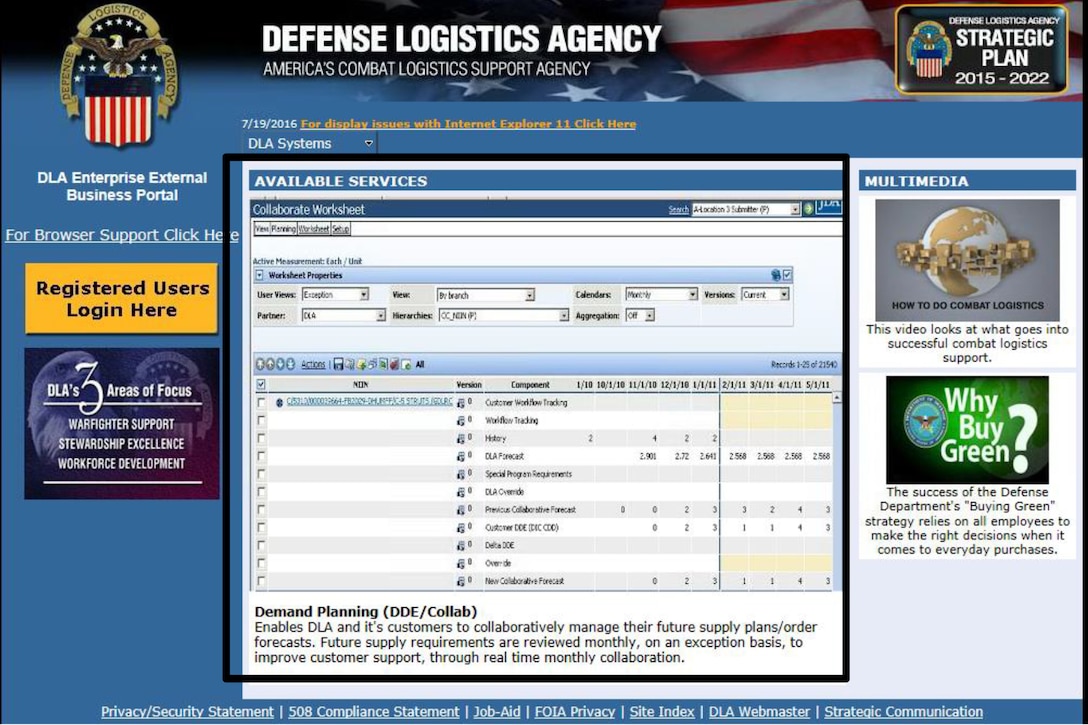The width and height of the screenshot is (1088, 725).
Task: Open DLA's 3 Areas of Focus banner
Action: [121, 423]
